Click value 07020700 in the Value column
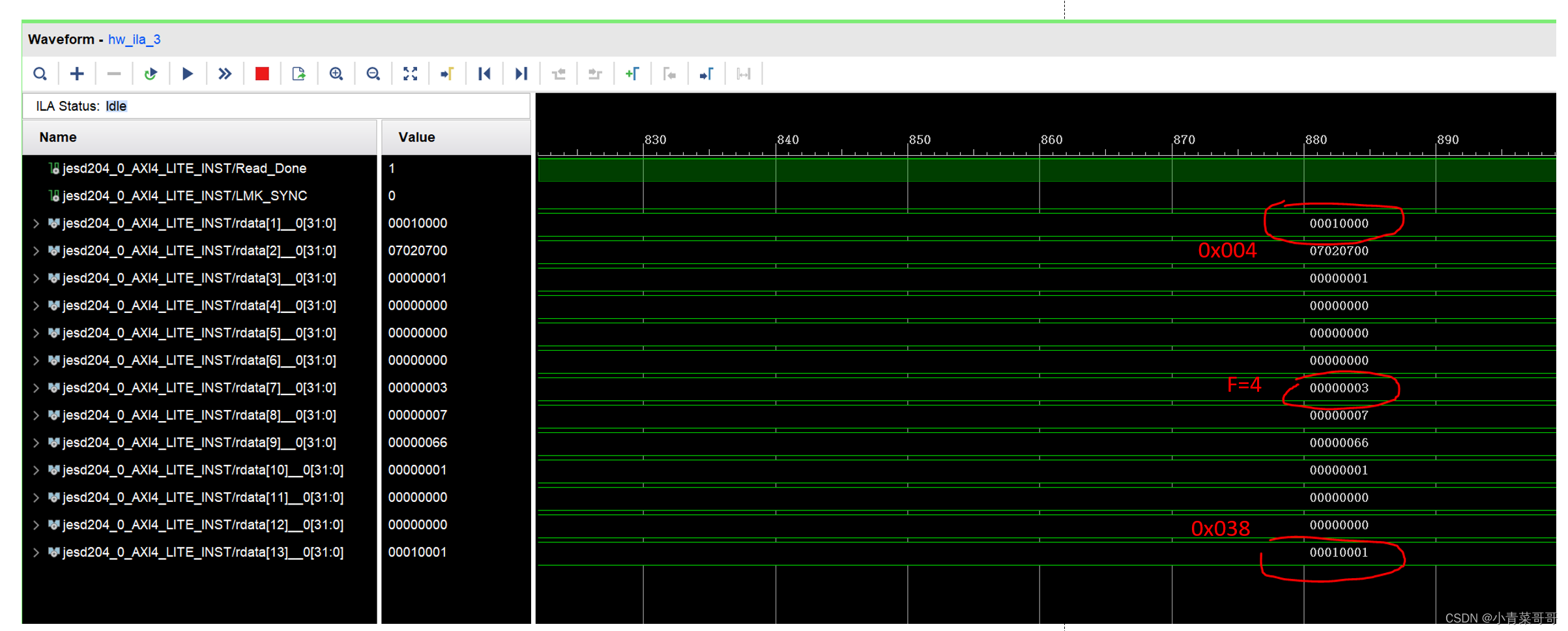Viewport: 1568px width, 631px height. [418, 251]
